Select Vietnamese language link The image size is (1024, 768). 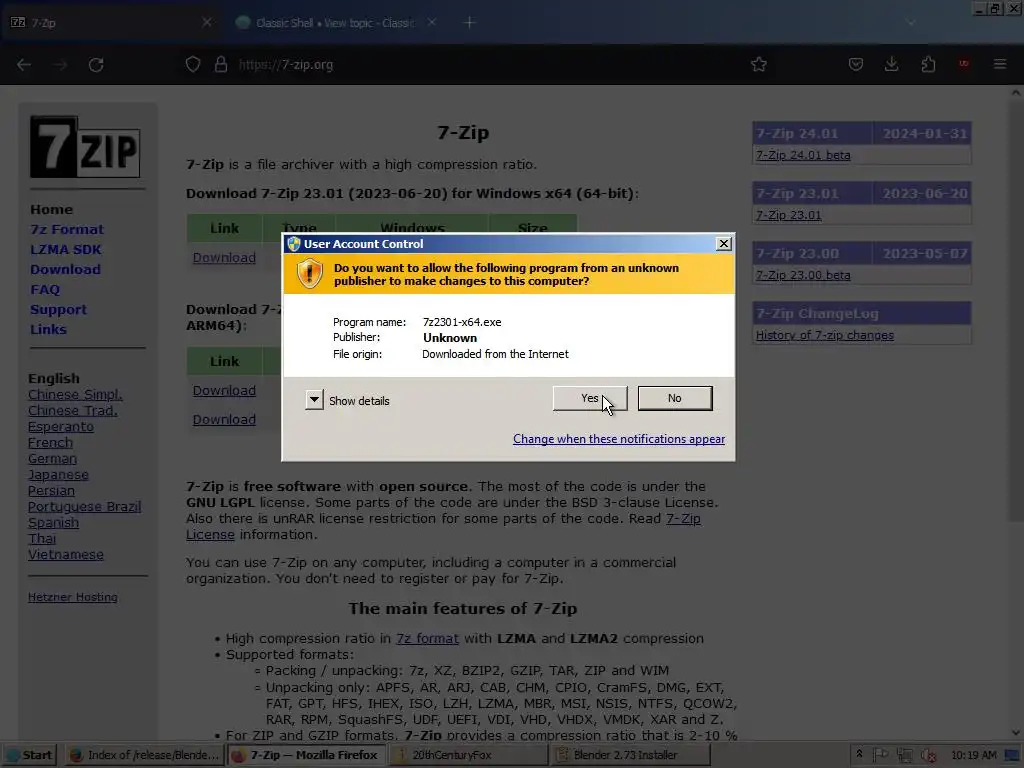point(66,554)
